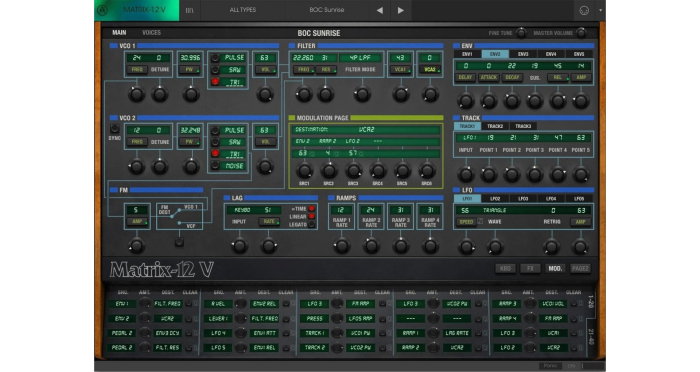The image size is (700, 372).
Task: Select the ENV5 tab
Action: (579, 54)
